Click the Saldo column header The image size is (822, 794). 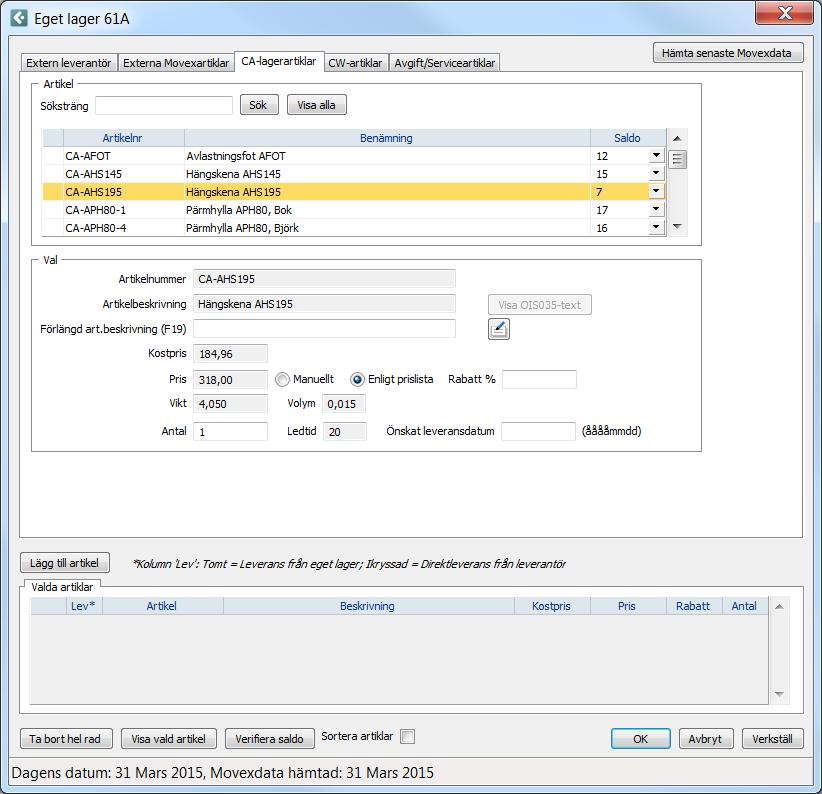pos(628,138)
